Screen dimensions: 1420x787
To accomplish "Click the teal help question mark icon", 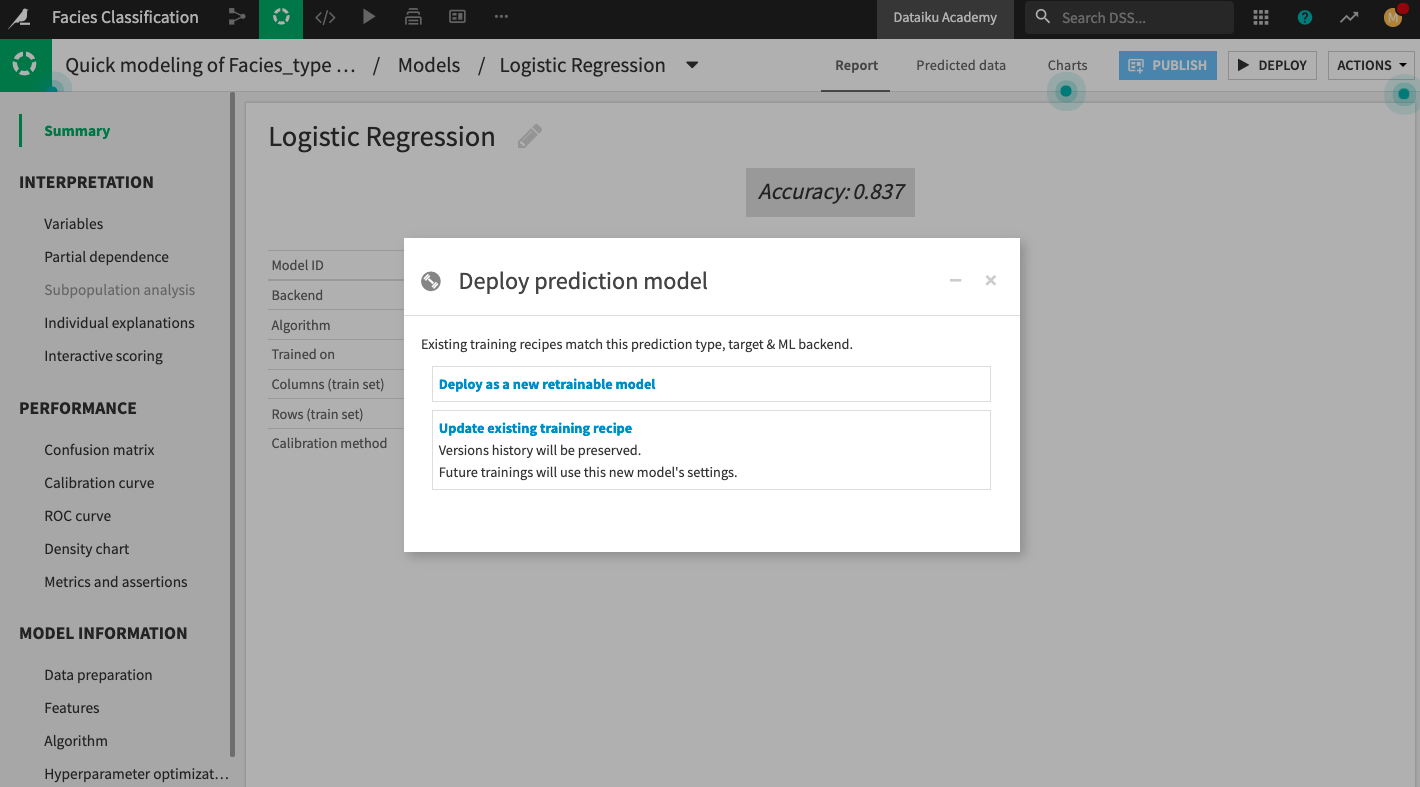I will pos(1304,17).
